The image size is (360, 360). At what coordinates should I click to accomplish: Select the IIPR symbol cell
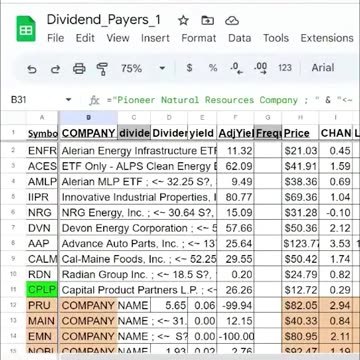[x=42, y=197]
